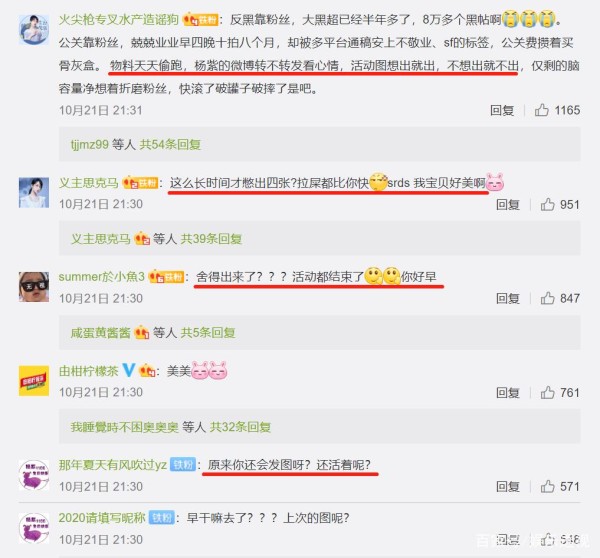Expand the 共5条回复 replies
The image size is (600, 558).
point(208,333)
